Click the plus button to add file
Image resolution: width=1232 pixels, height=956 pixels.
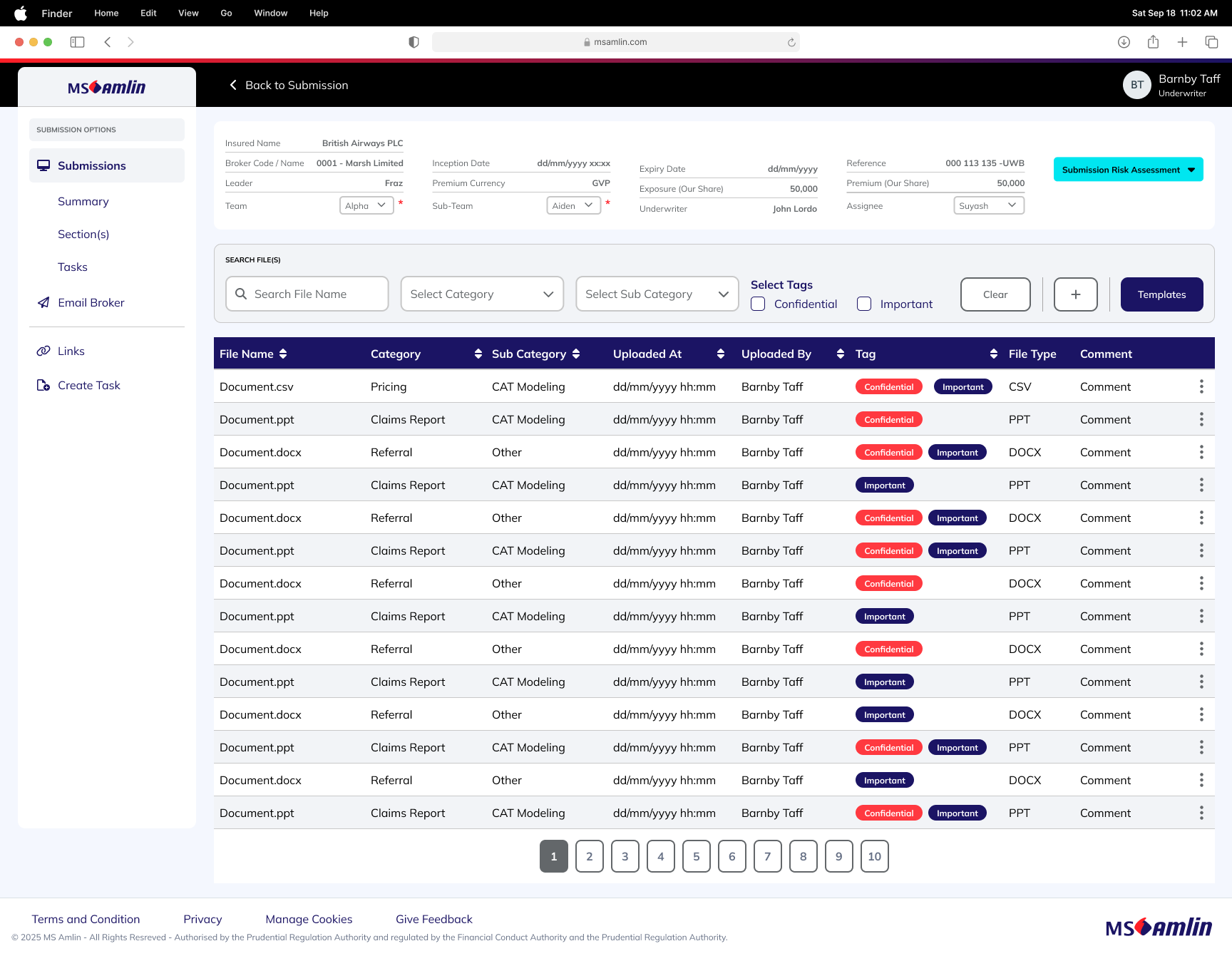coord(1075,294)
